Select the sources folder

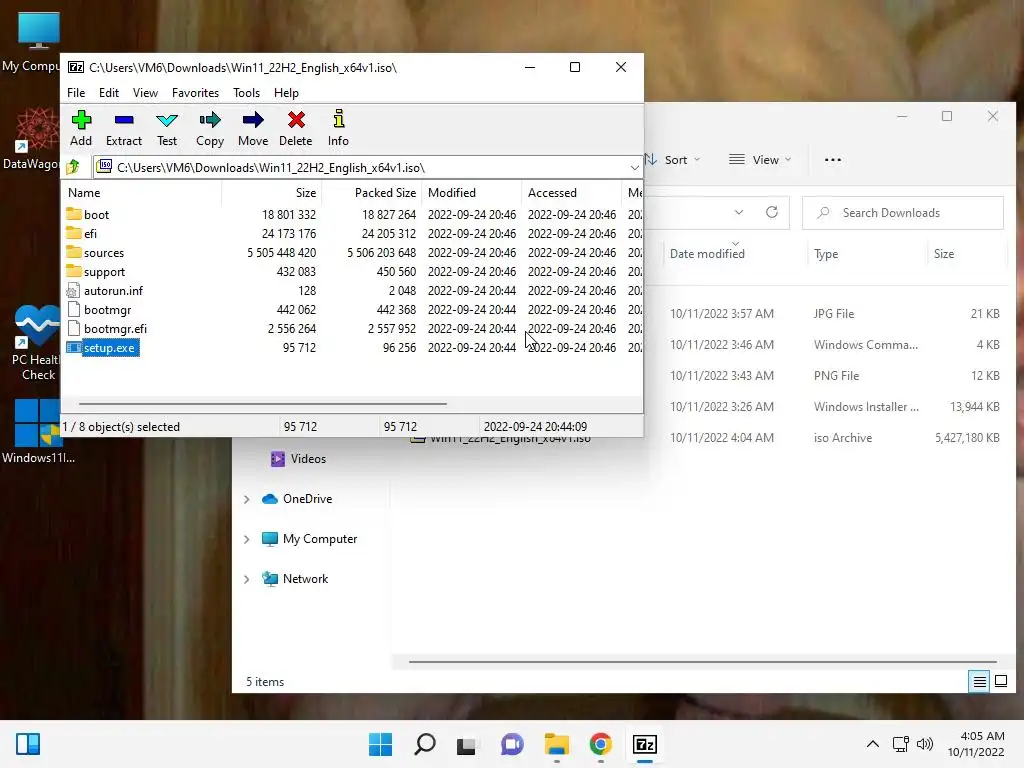click(103, 253)
